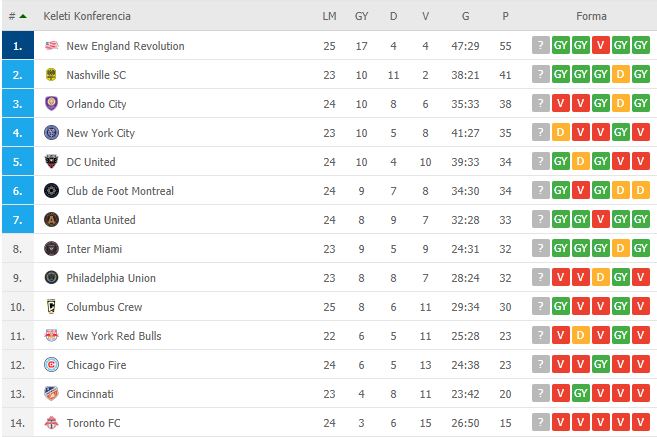657x437 pixels.
Task: Open the Philadelphia Union team link
Action: click(111, 278)
